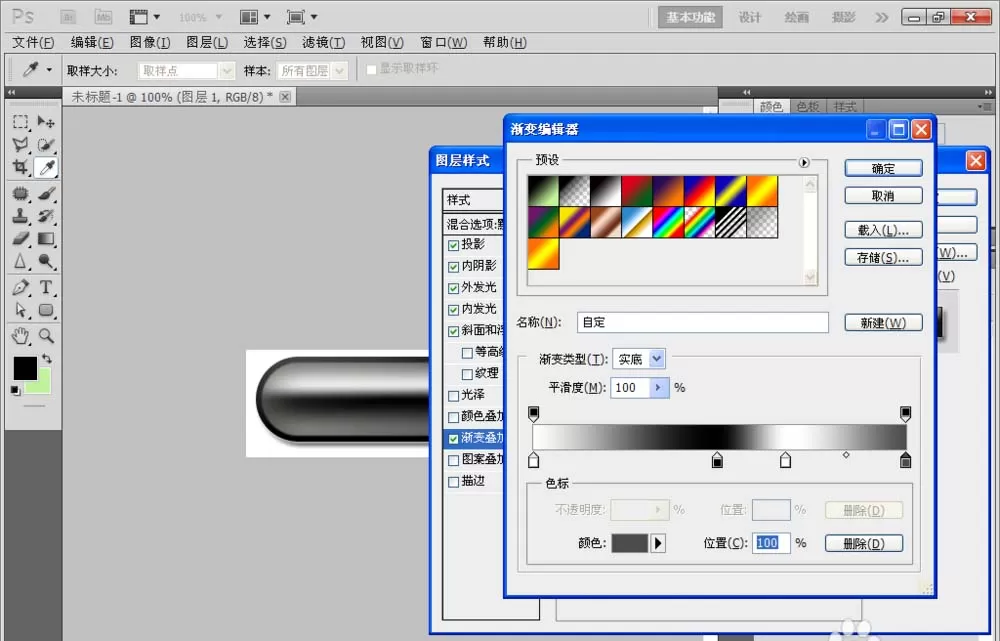Select the Zoom tool in toolbox
The height and width of the screenshot is (641, 1000).
(x=45, y=335)
